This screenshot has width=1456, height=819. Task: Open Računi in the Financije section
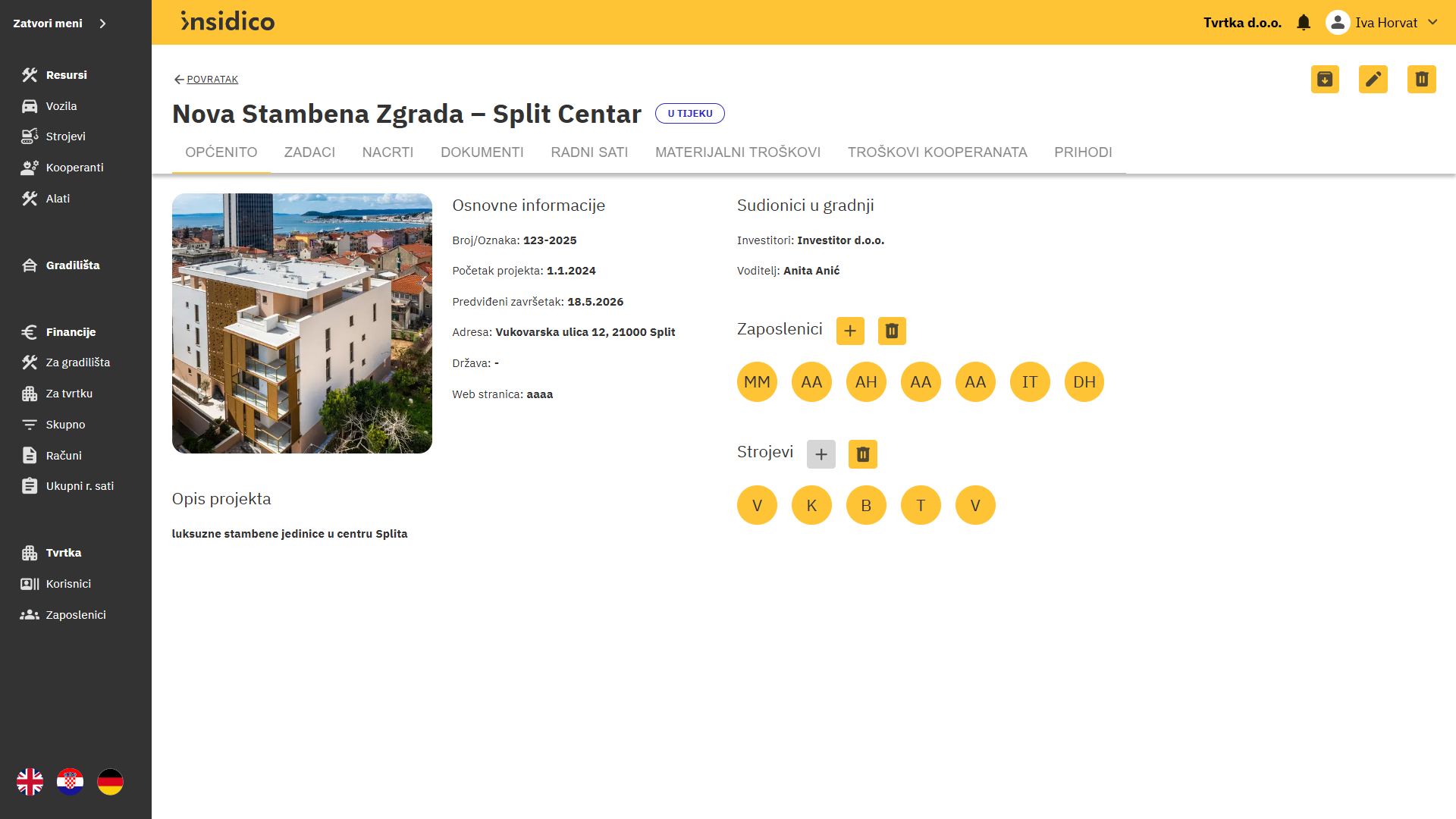(64, 456)
